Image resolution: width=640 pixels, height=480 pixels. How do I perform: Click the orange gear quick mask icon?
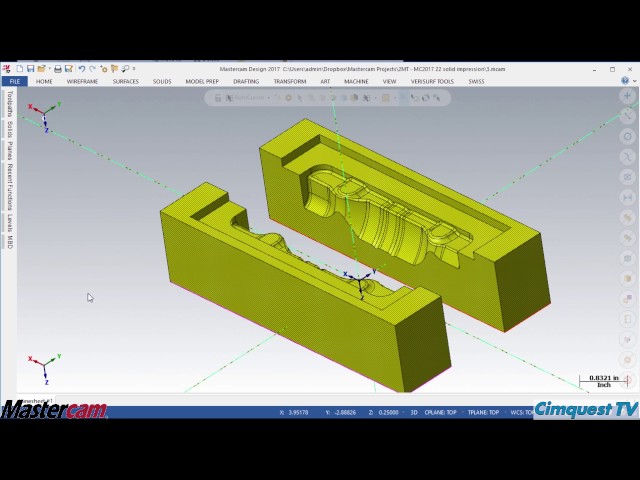[x=627, y=360]
